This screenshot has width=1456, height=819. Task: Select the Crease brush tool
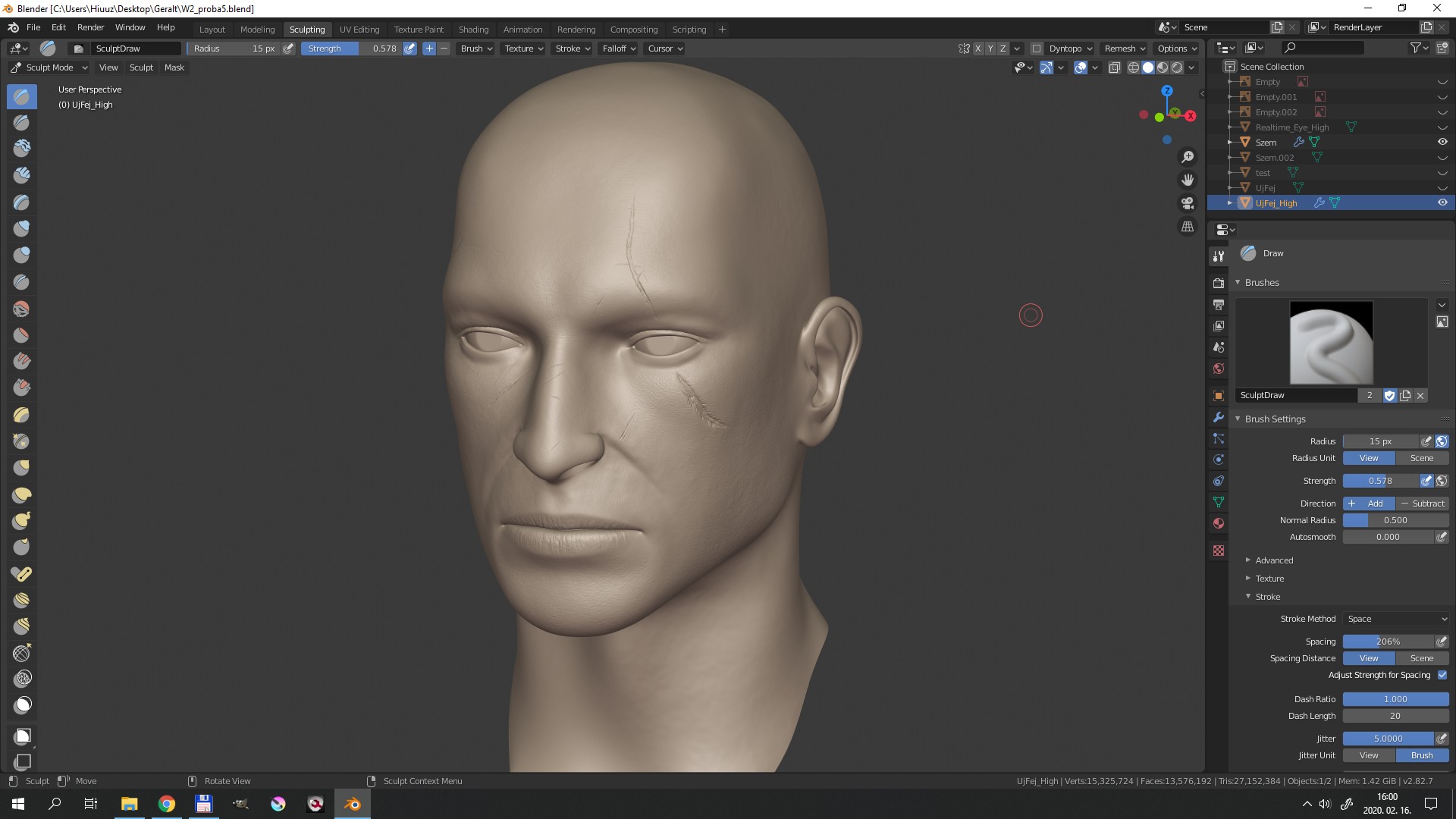[x=22, y=281]
